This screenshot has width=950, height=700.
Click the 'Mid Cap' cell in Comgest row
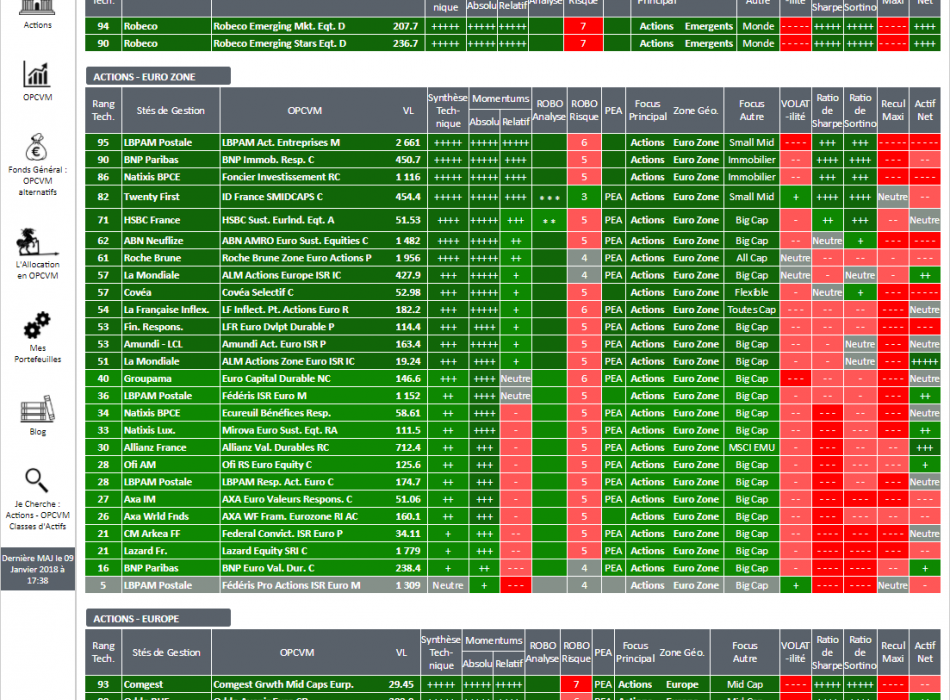coord(745,685)
